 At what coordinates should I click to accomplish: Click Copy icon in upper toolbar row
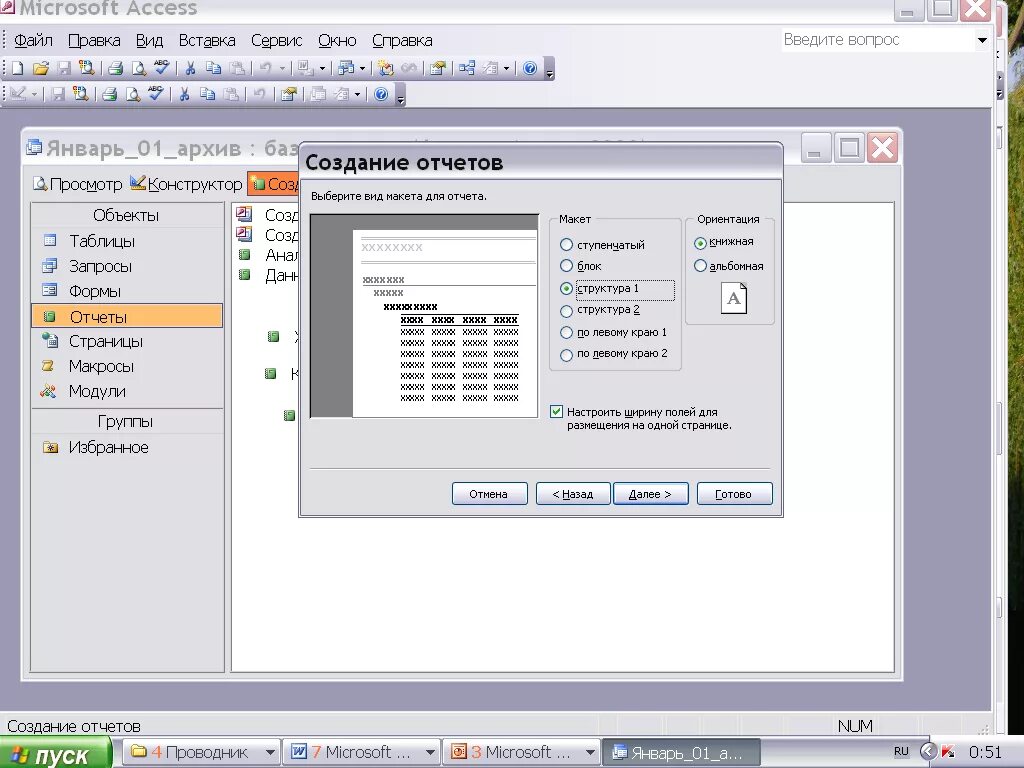point(213,68)
